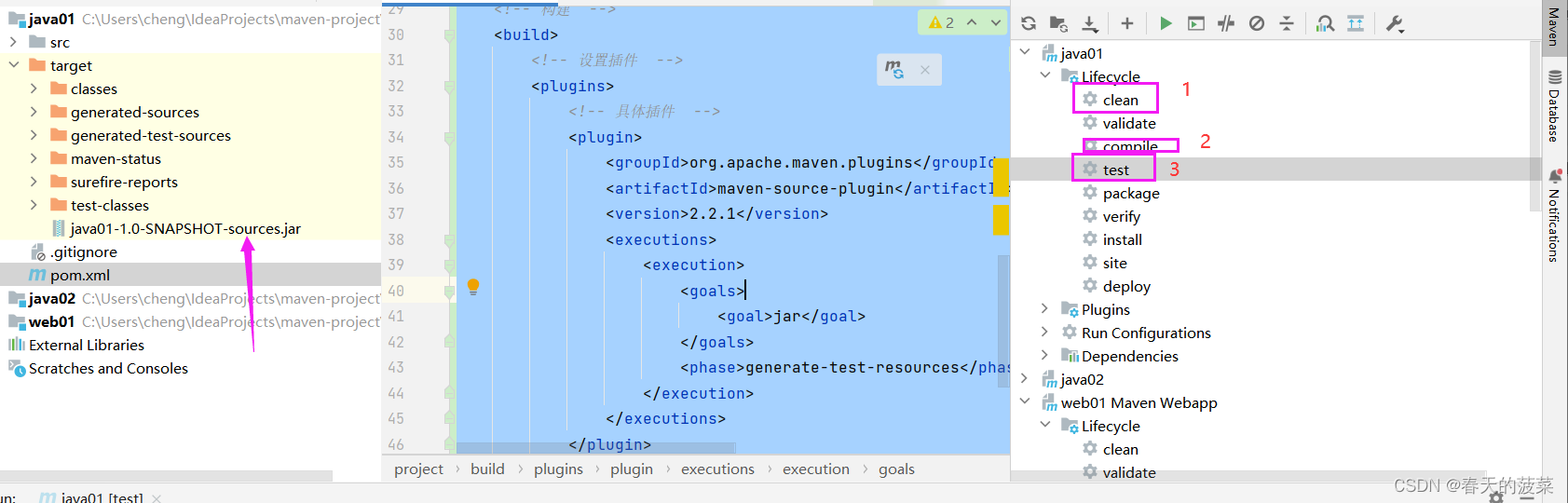The height and width of the screenshot is (503, 1568).
Task: Click Download Sources and Documentation icon
Action: tap(1089, 23)
